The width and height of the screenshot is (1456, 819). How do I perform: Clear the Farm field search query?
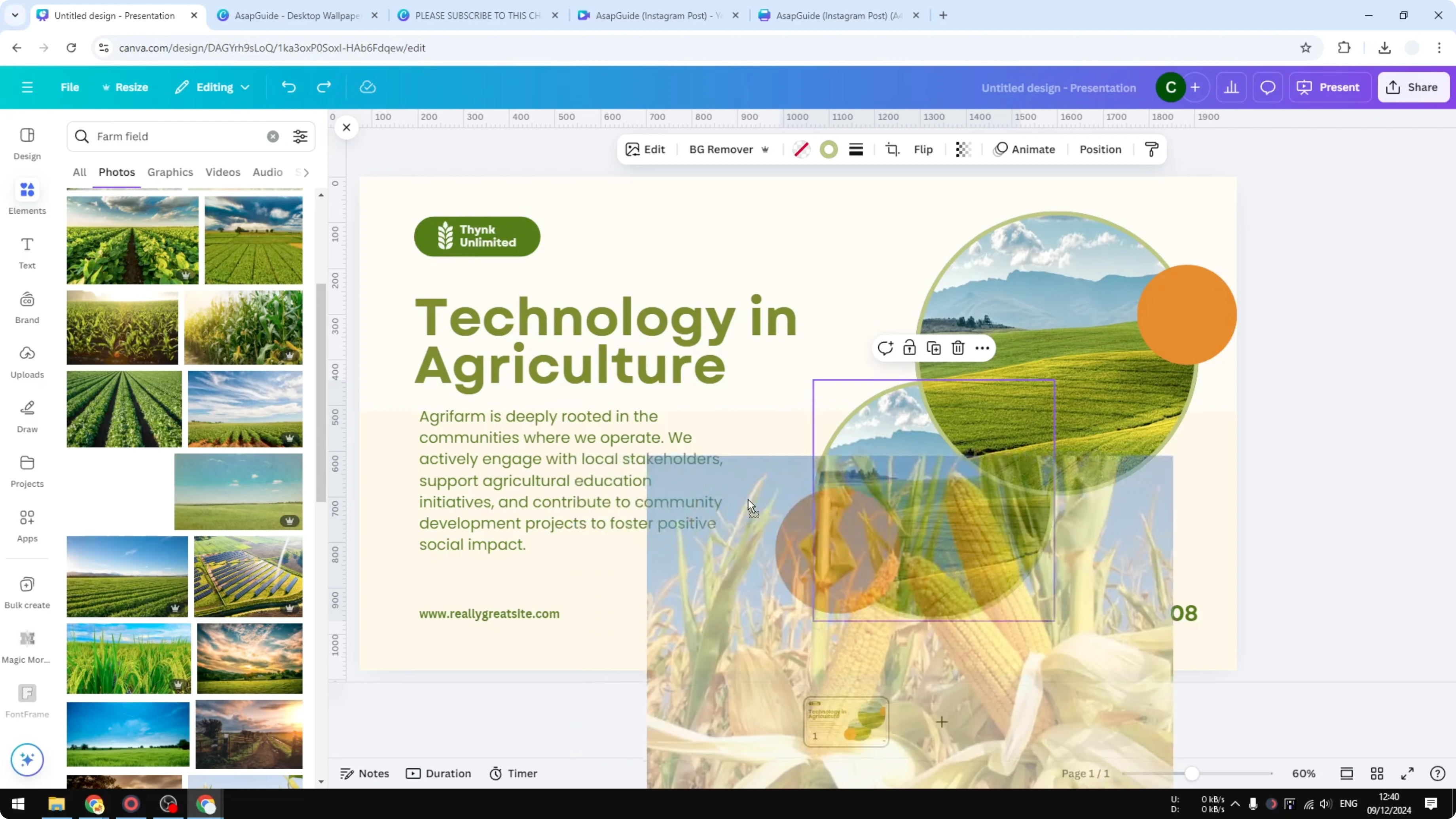[x=273, y=136]
